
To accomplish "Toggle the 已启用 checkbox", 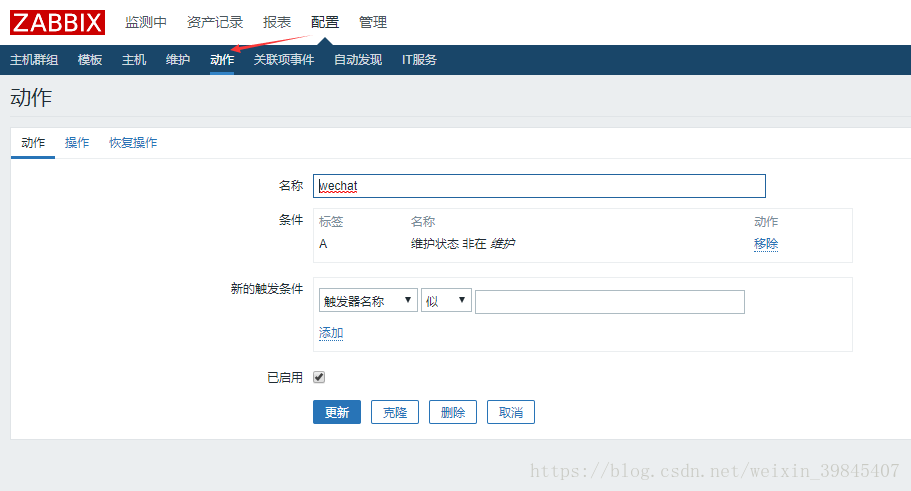I will click(x=319, y=377).
